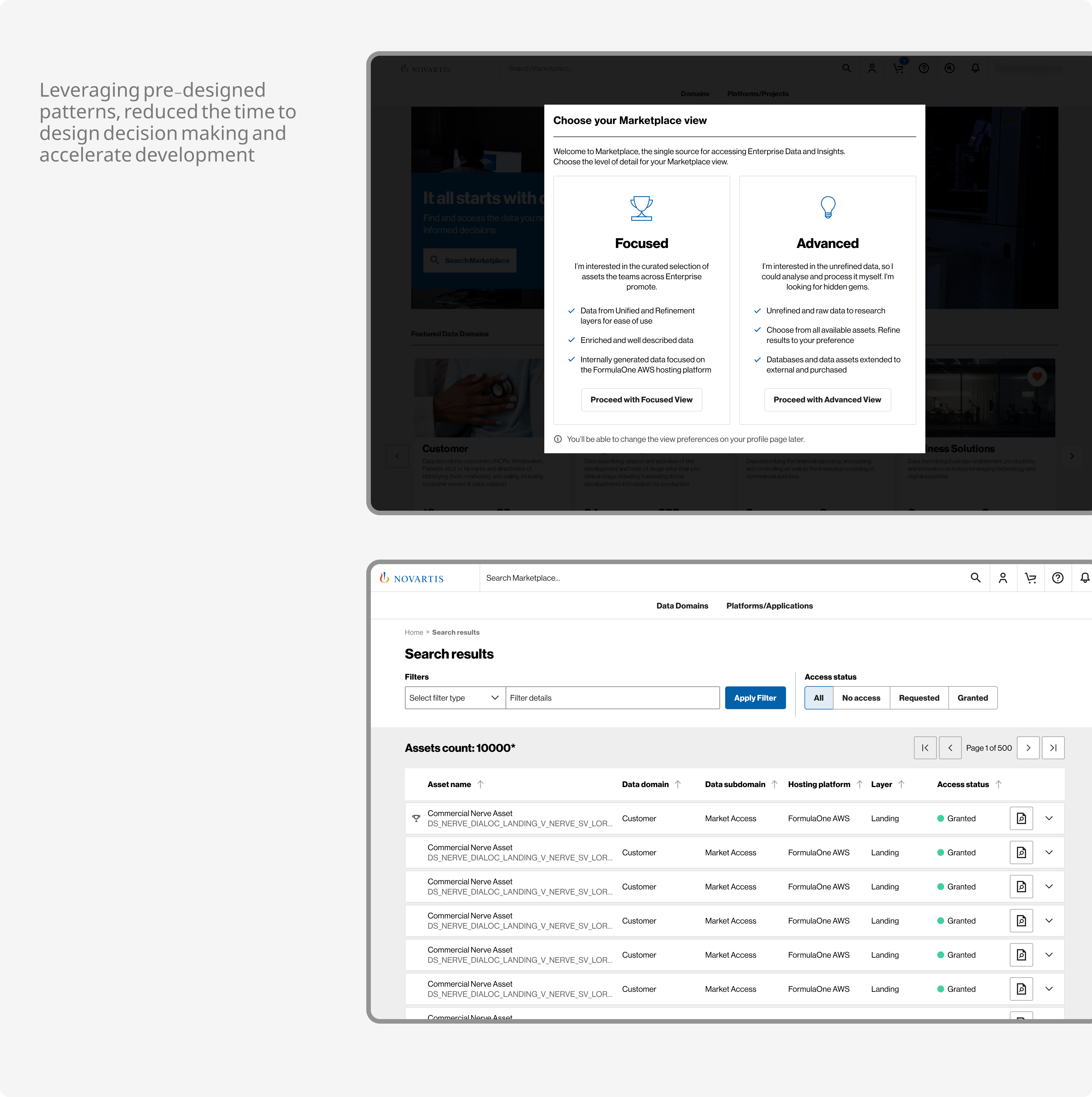Open notifications bell on the Search results page
Image resolution: width=1092 pixels, height=1097 pixels.
1085,578
